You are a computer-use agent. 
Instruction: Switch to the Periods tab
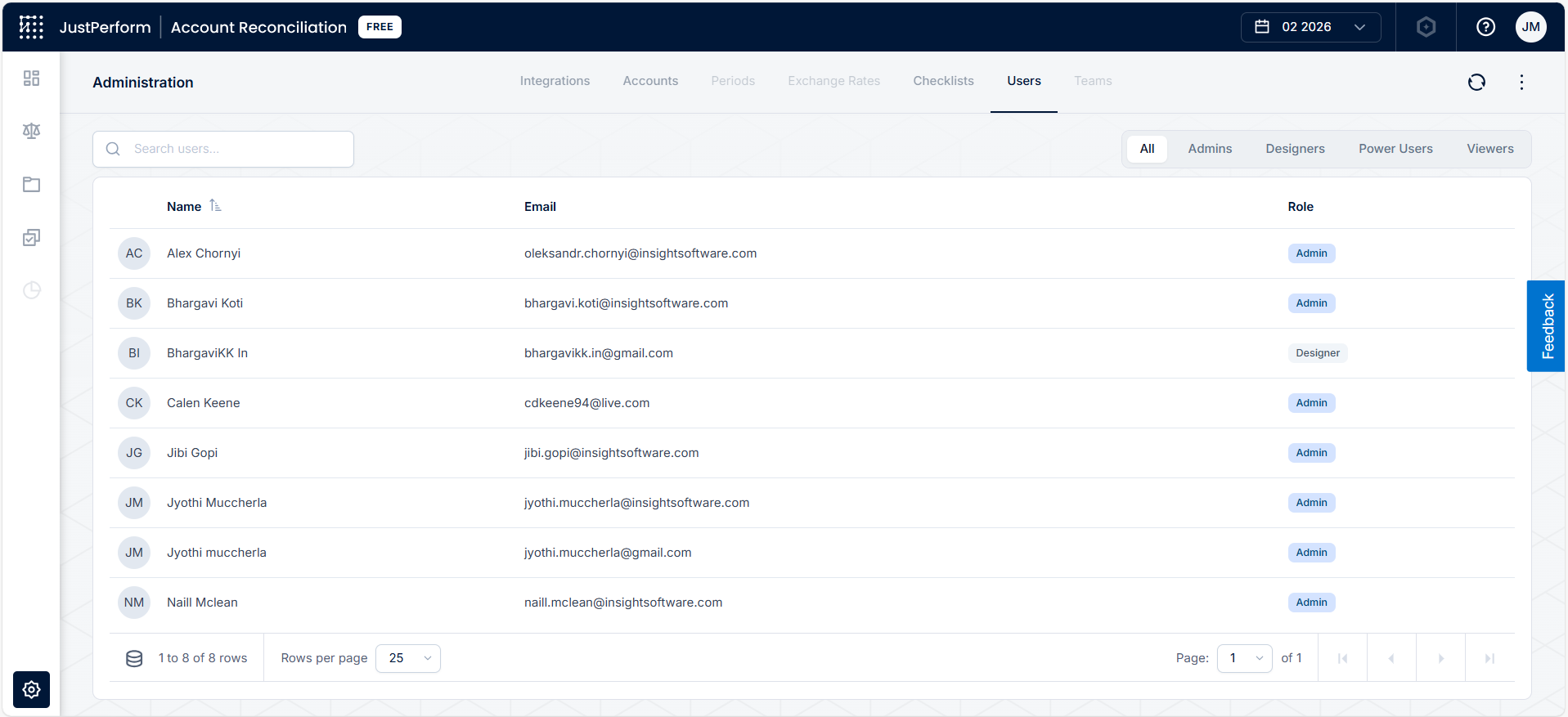click(x=733, y=81)
